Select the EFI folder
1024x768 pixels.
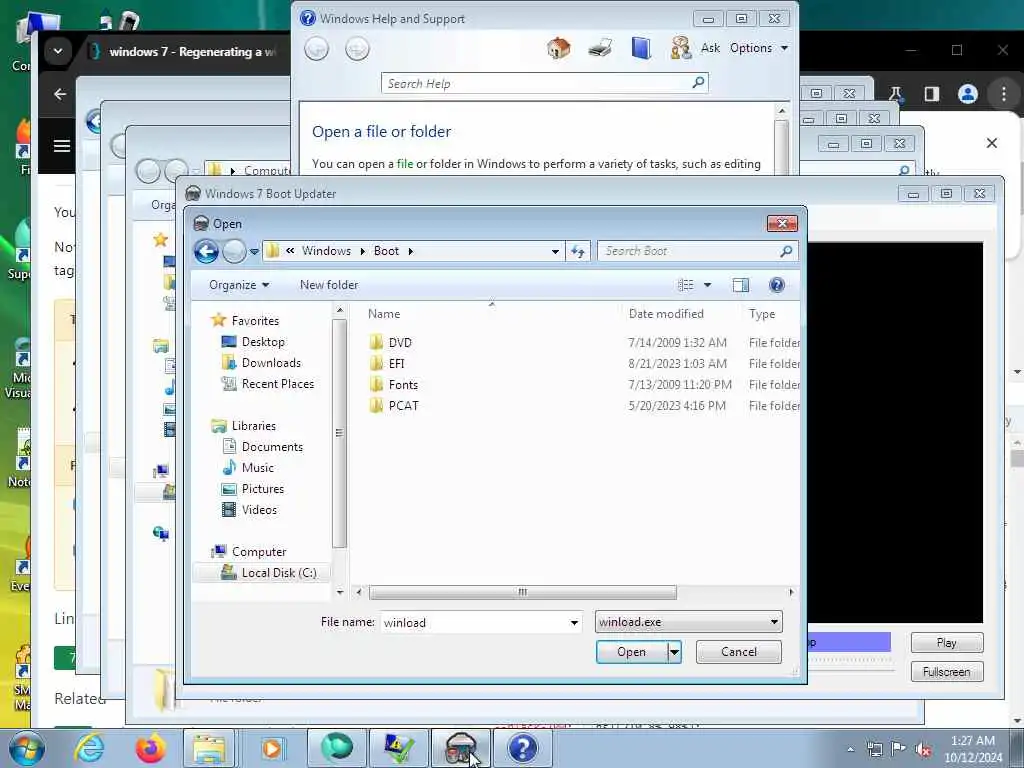pos(396,364)
